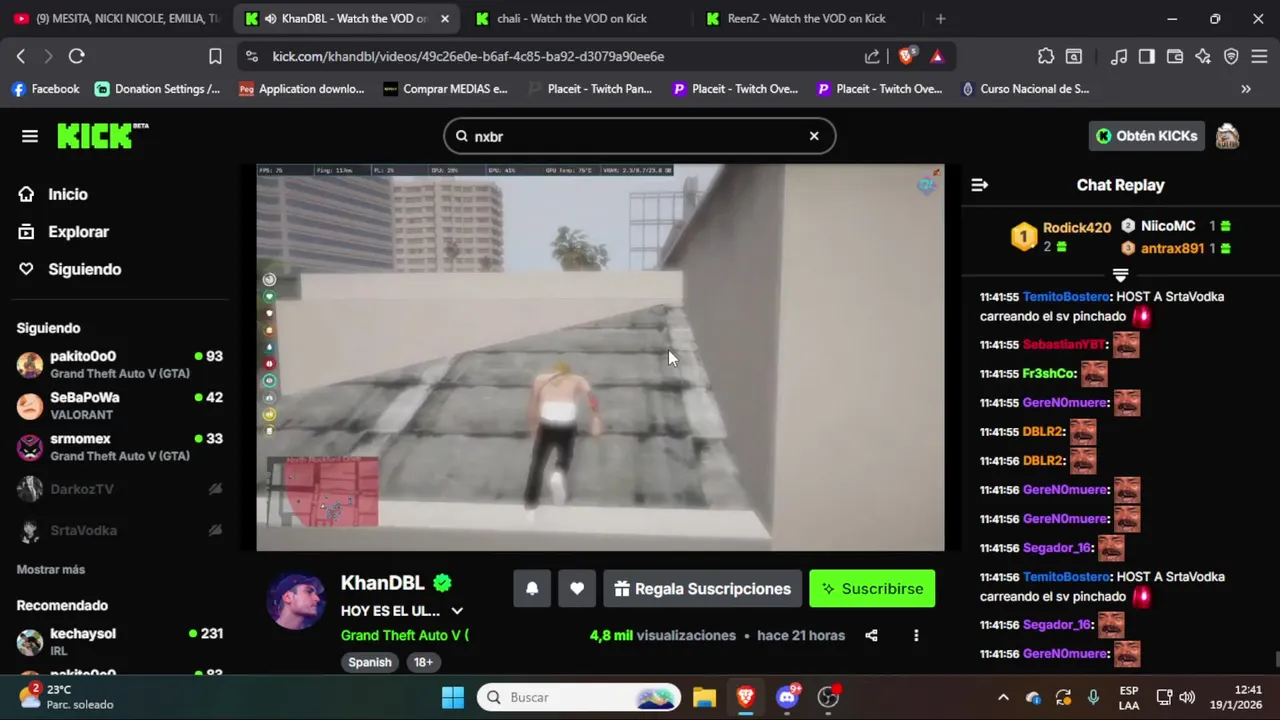The width and height of the screenshot is (1280, 720).
Task: Switch to the YouTube MESITA, NICKI NICOLE tab
Action: tap(117, 18)
